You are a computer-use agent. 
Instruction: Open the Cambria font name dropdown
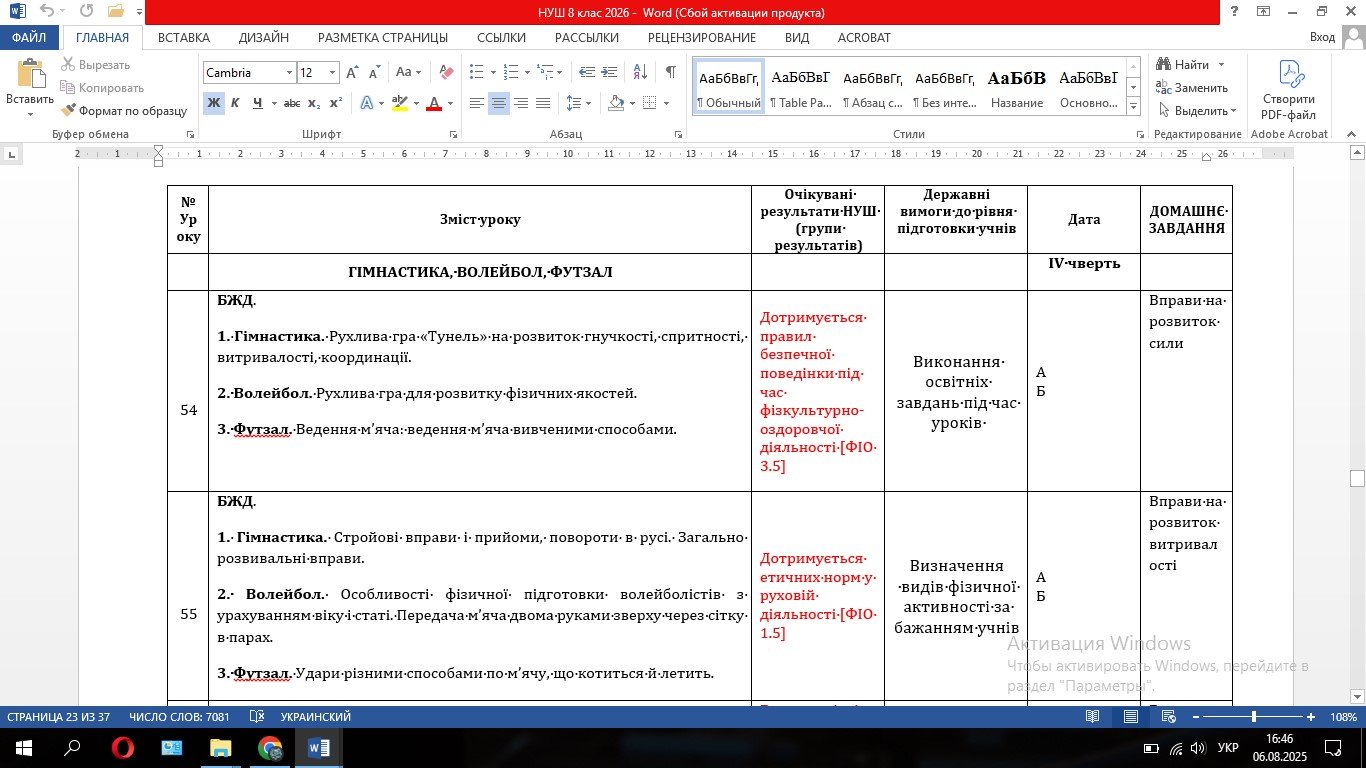[x=289, y=73]
